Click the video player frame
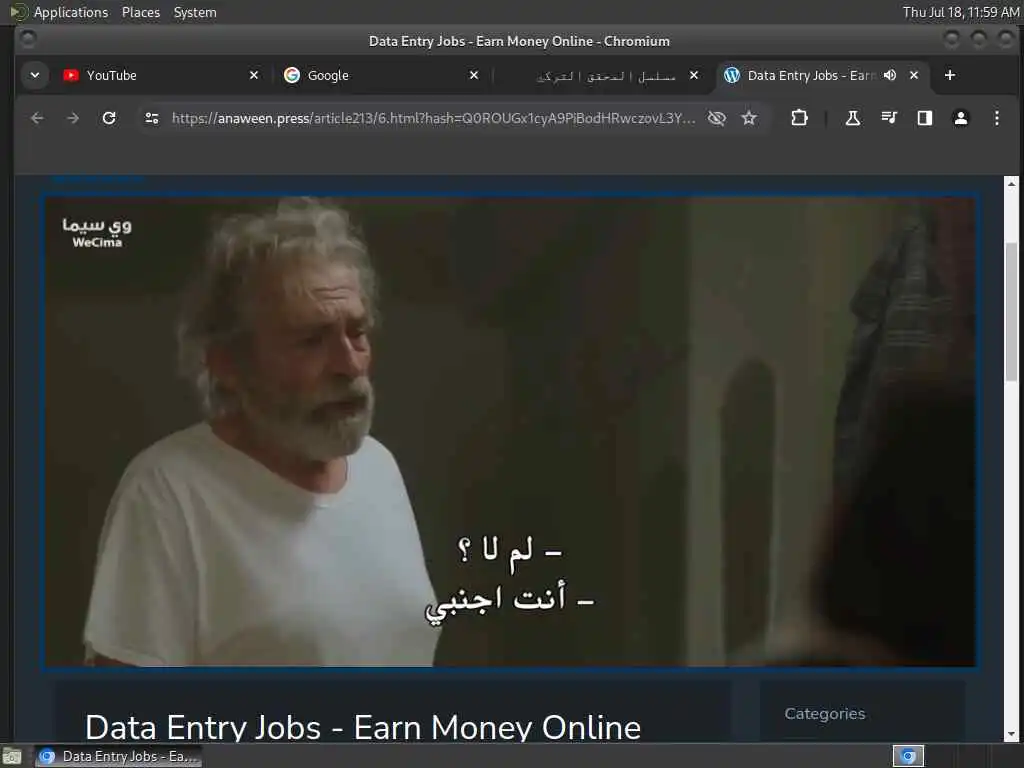Viewport: 1024px width, 768px height. tap(510, 432)
